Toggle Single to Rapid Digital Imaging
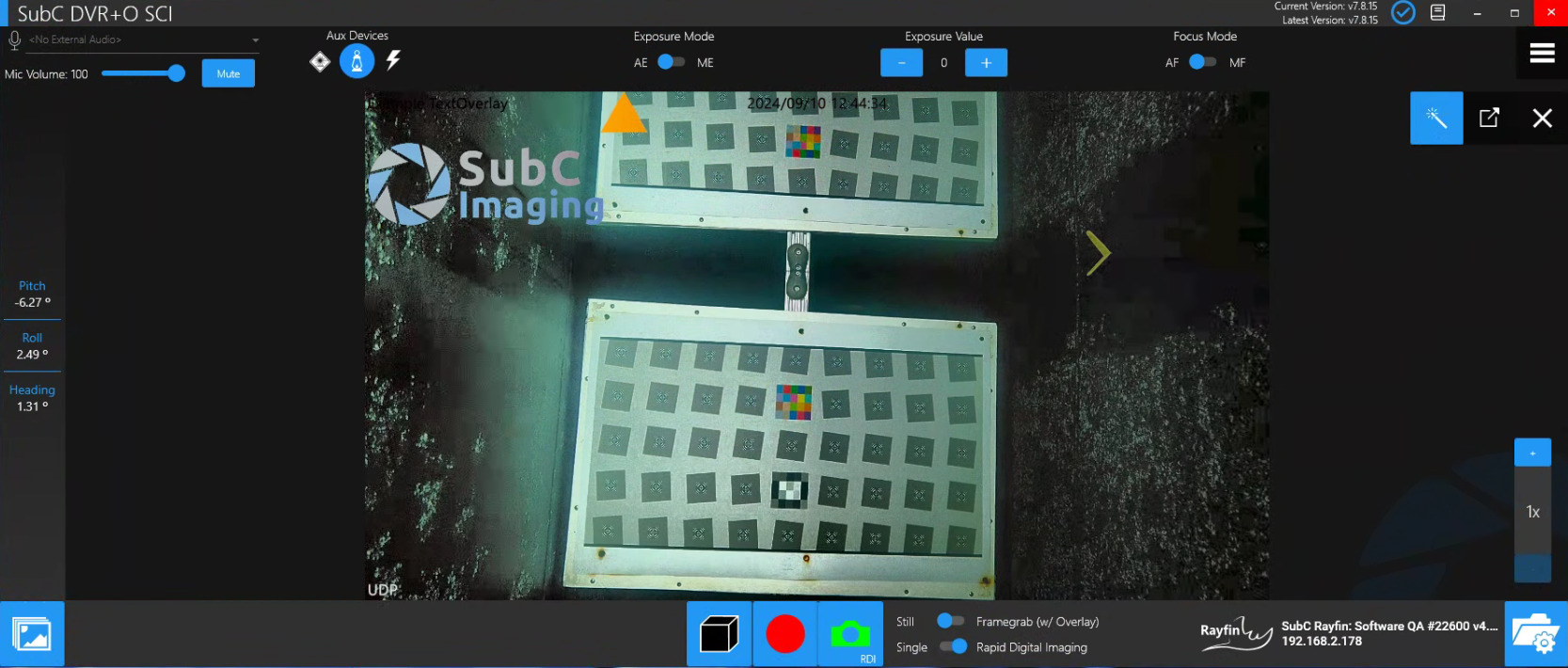This screenshot has height=668, width=1568. (953, 646)
